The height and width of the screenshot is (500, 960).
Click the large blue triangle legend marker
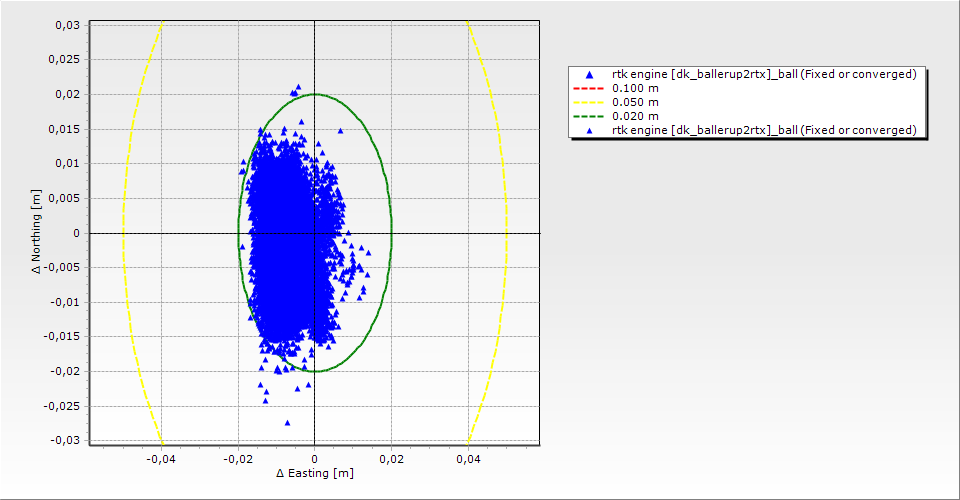point(589,75)
